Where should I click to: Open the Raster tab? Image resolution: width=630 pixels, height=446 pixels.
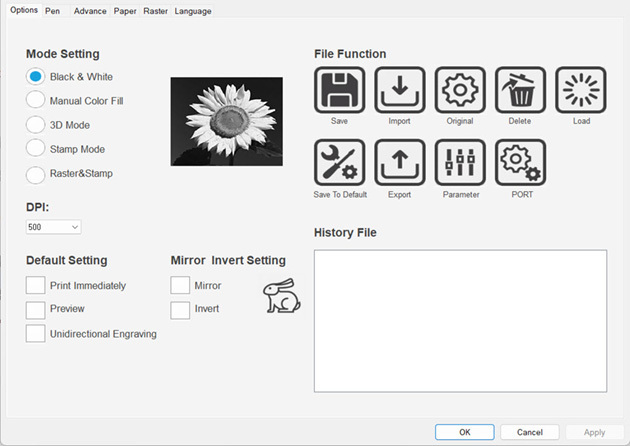click(155, 11)
